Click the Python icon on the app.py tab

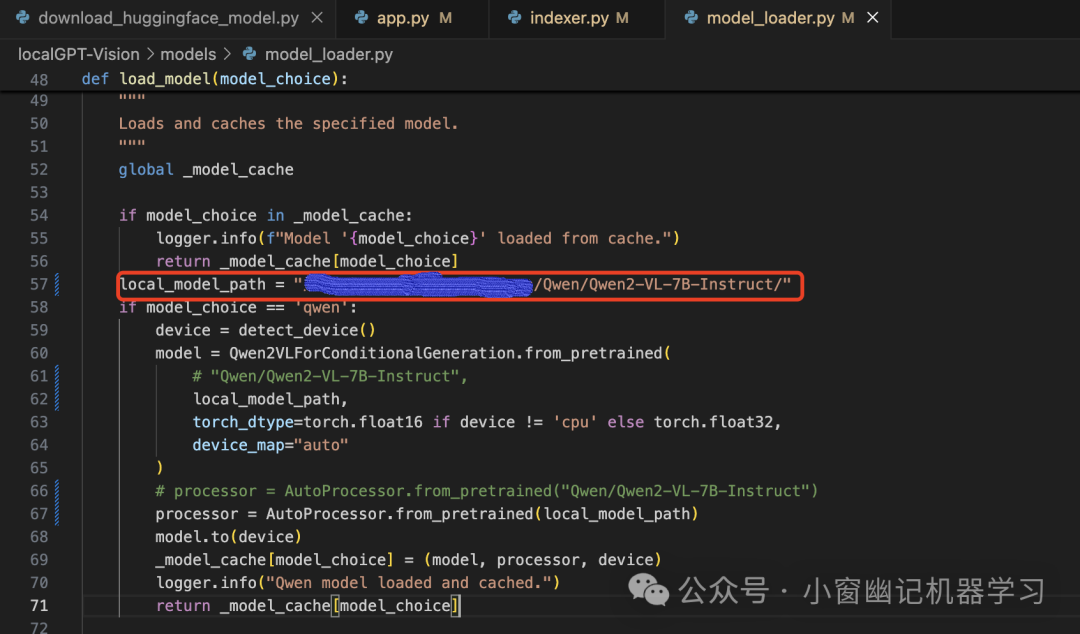click(x=361, y=18)
